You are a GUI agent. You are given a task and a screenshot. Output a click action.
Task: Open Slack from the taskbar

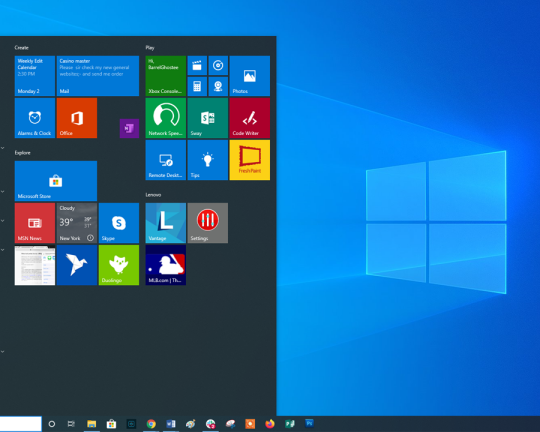coord(210,424)
